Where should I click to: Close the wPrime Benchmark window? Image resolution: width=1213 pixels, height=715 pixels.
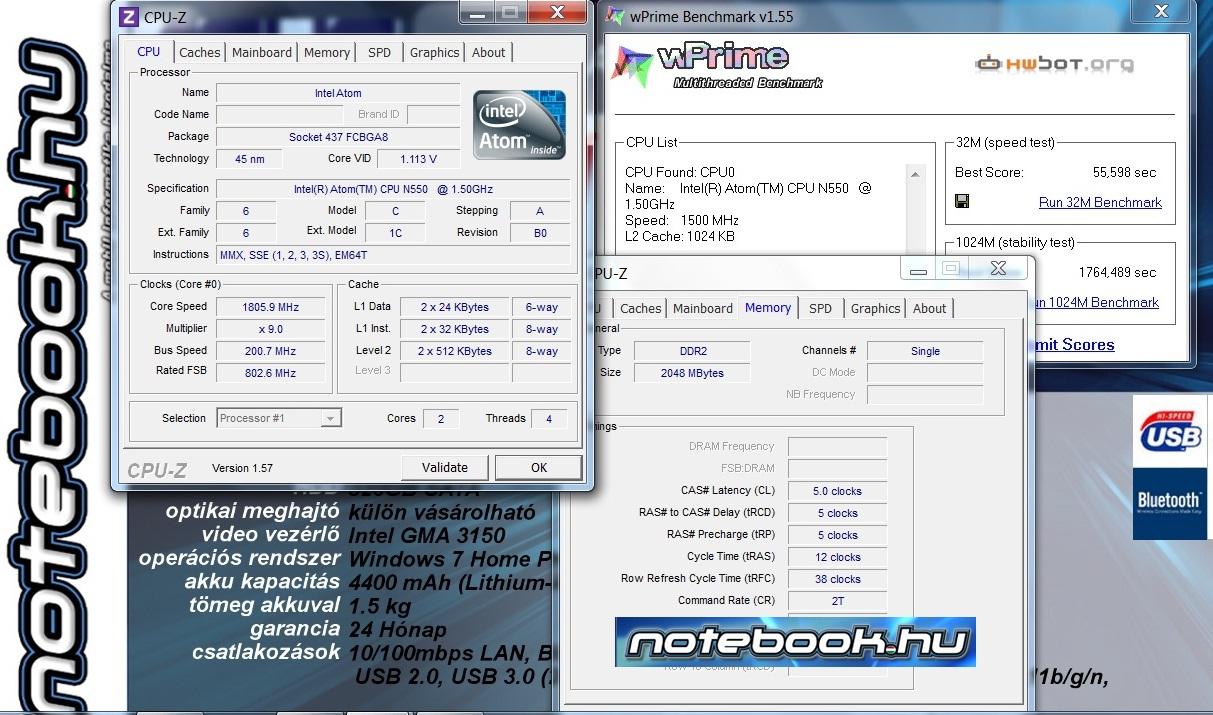click(x=1161, y=11)
